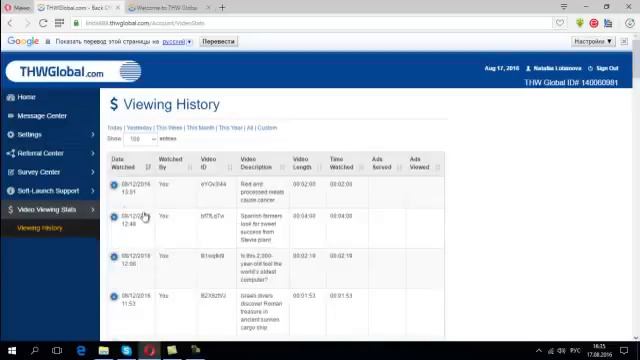Click the Settings gear icon in the sidebar
The height and width of the screenshot is (360, 640).
pyautogui.click(x=11, y=135)
